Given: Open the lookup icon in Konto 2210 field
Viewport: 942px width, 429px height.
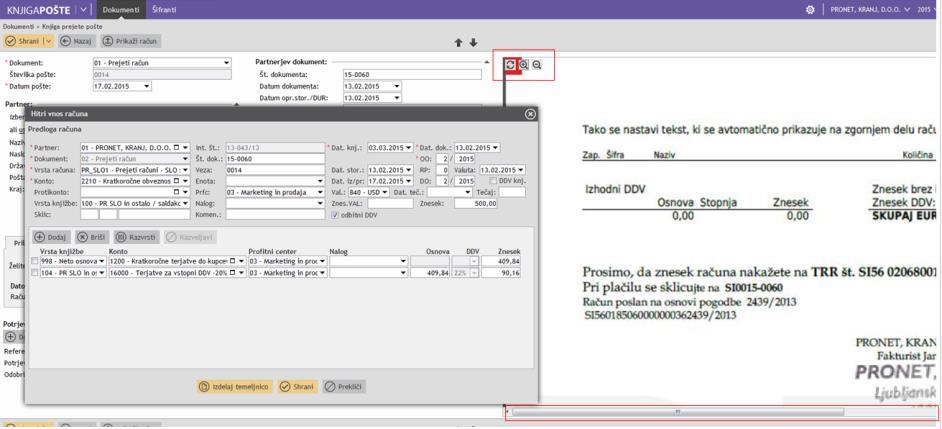Looking at the screenshot, I should pos(176,181).
